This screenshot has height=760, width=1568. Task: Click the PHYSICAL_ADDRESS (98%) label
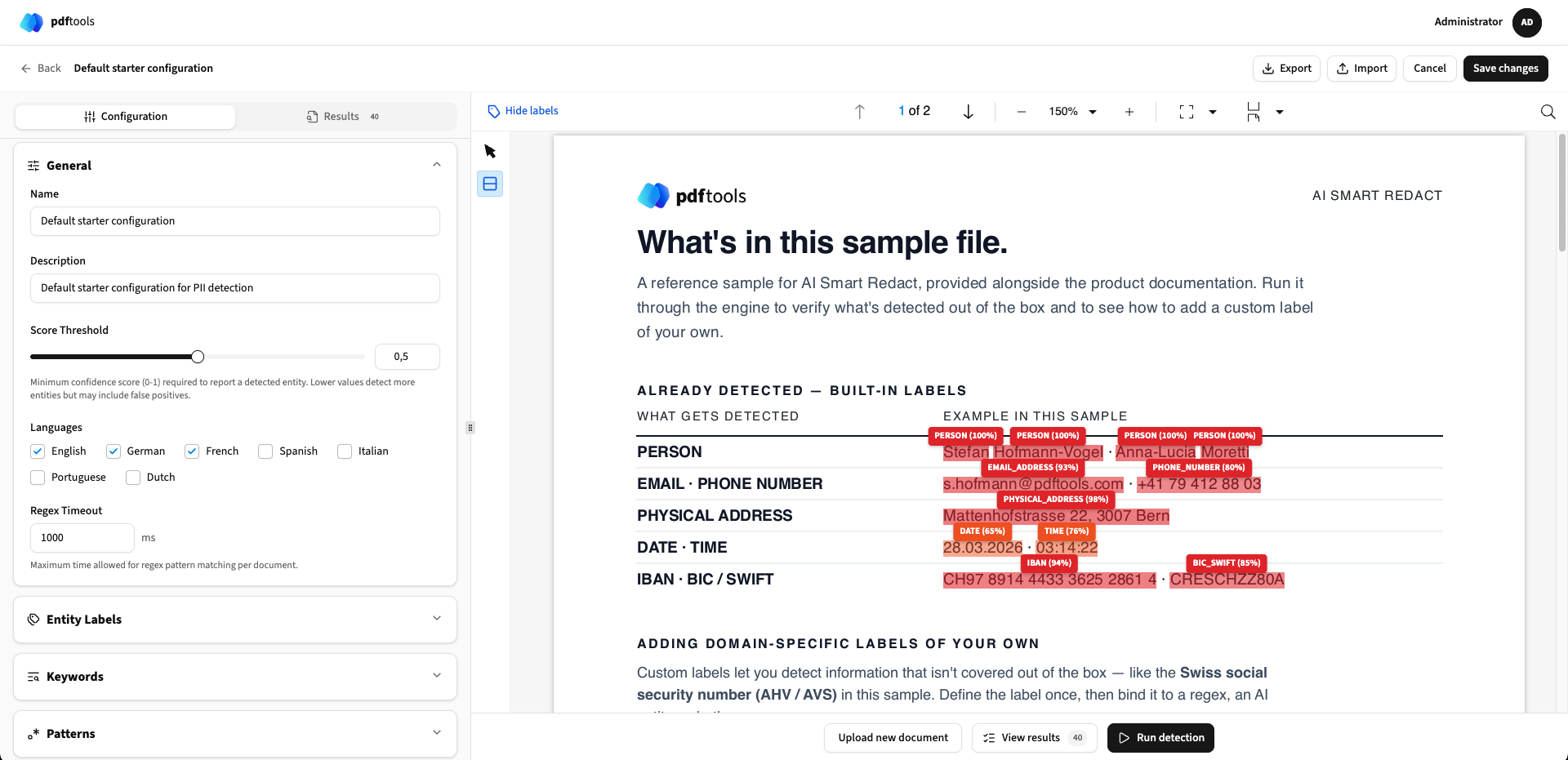tap(1055, 500)
